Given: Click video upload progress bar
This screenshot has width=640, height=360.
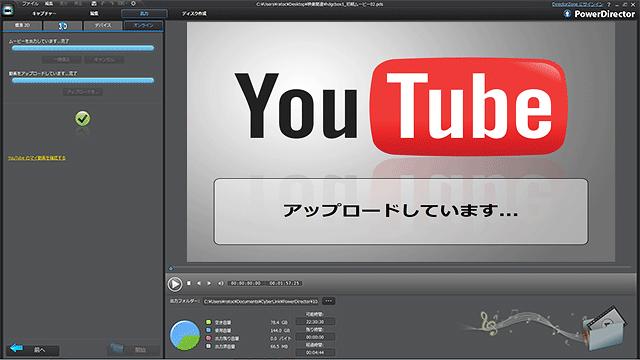Looking at the screenshot, I should point(83,80).
